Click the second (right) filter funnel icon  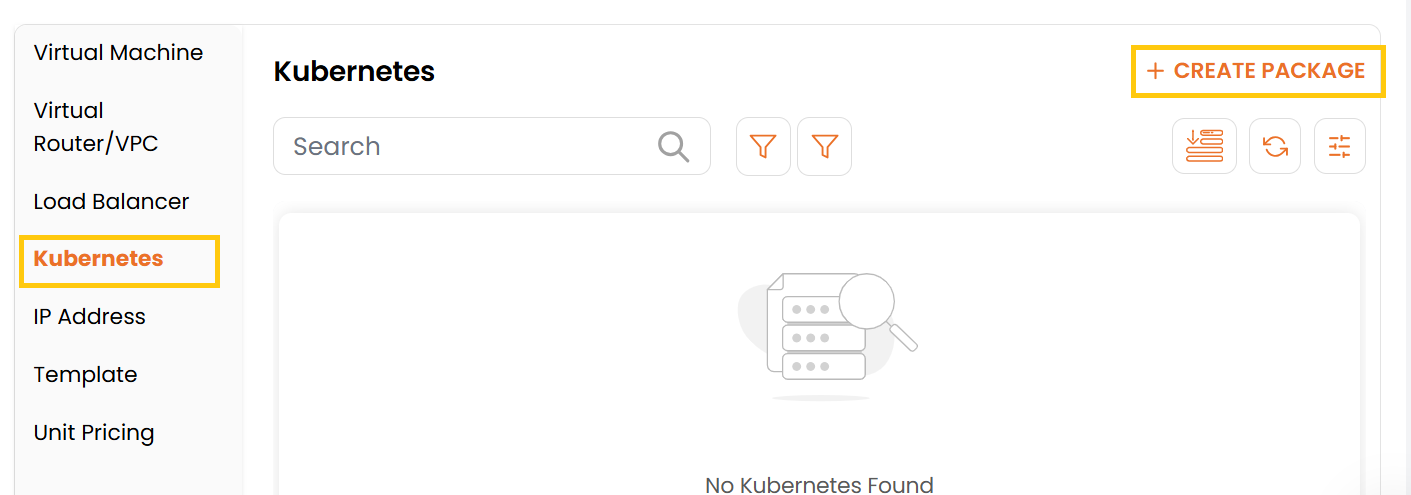(824, 147)
